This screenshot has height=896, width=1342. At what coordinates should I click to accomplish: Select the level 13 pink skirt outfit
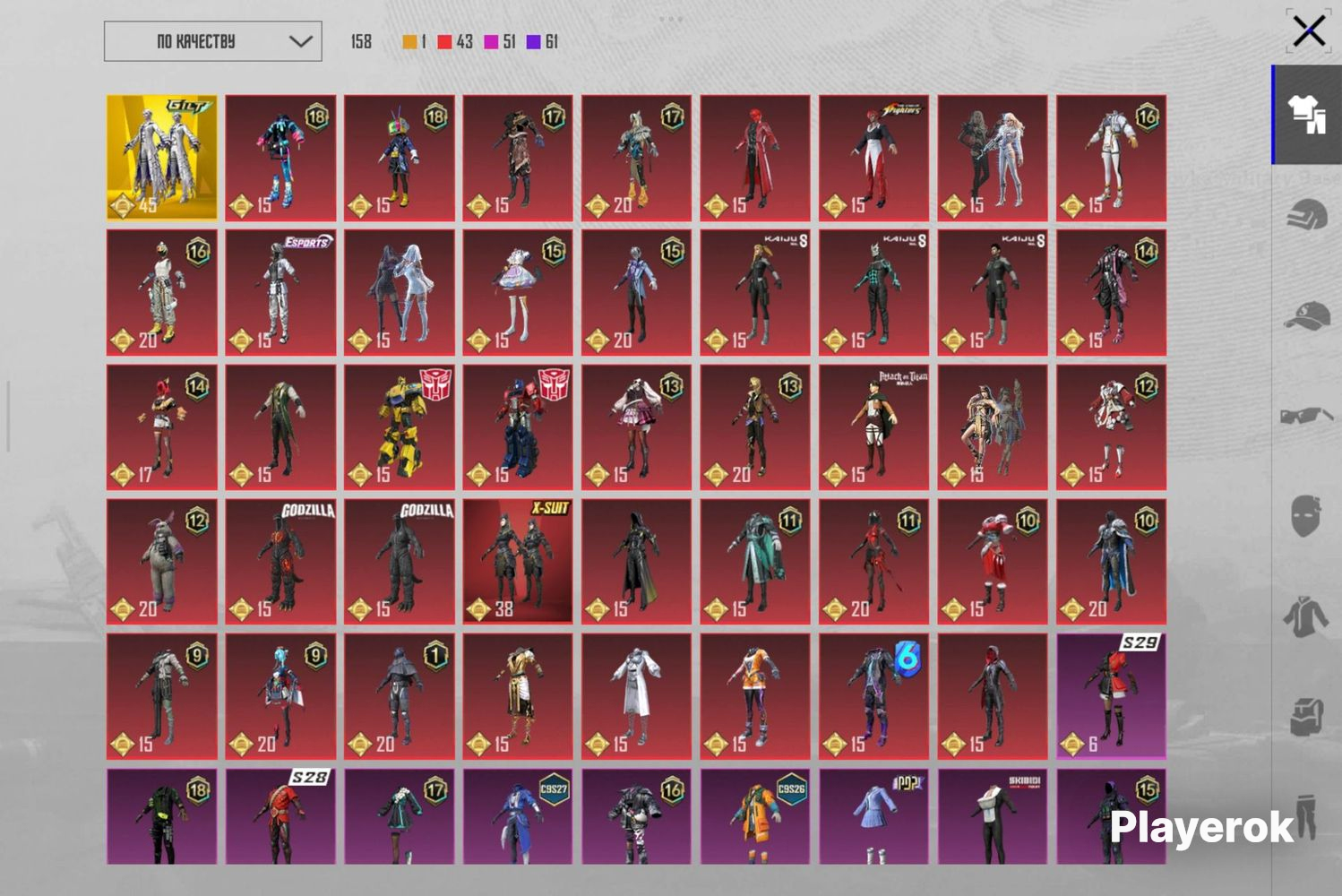[x=637, y=426]
